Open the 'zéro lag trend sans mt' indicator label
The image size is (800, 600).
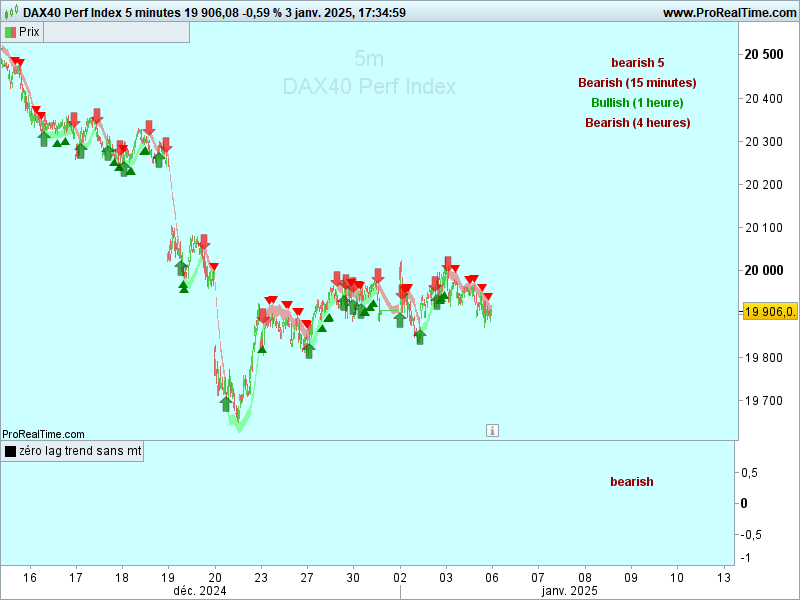[x=80, y=451]
